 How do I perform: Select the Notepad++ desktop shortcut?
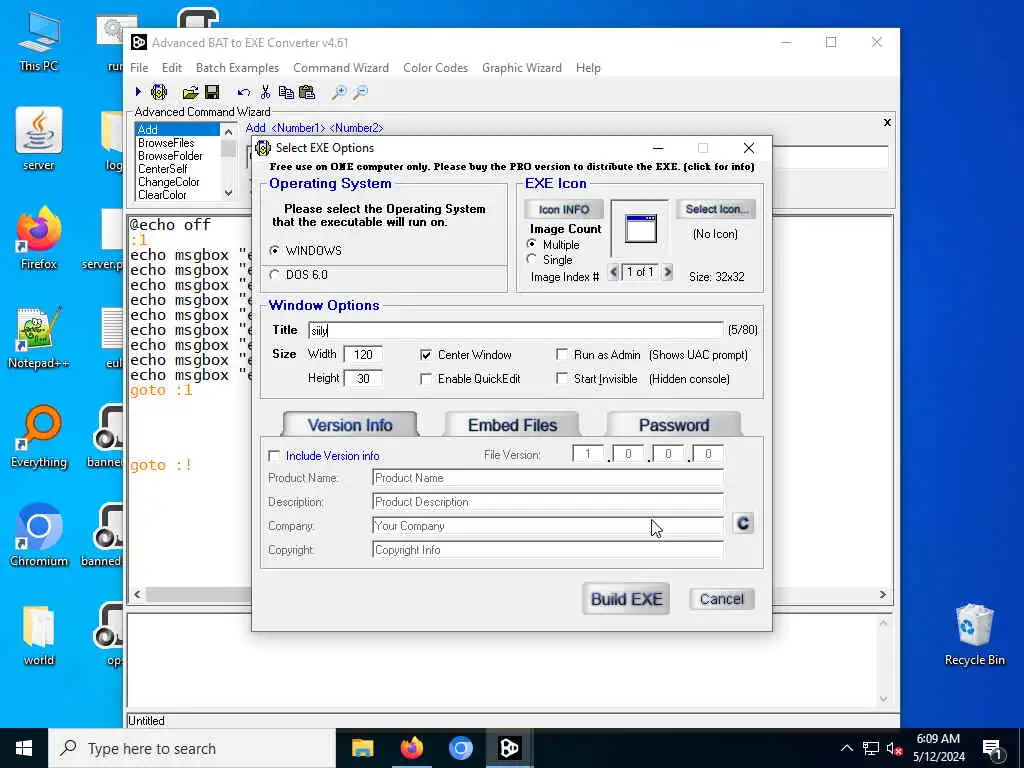point(39,337)
